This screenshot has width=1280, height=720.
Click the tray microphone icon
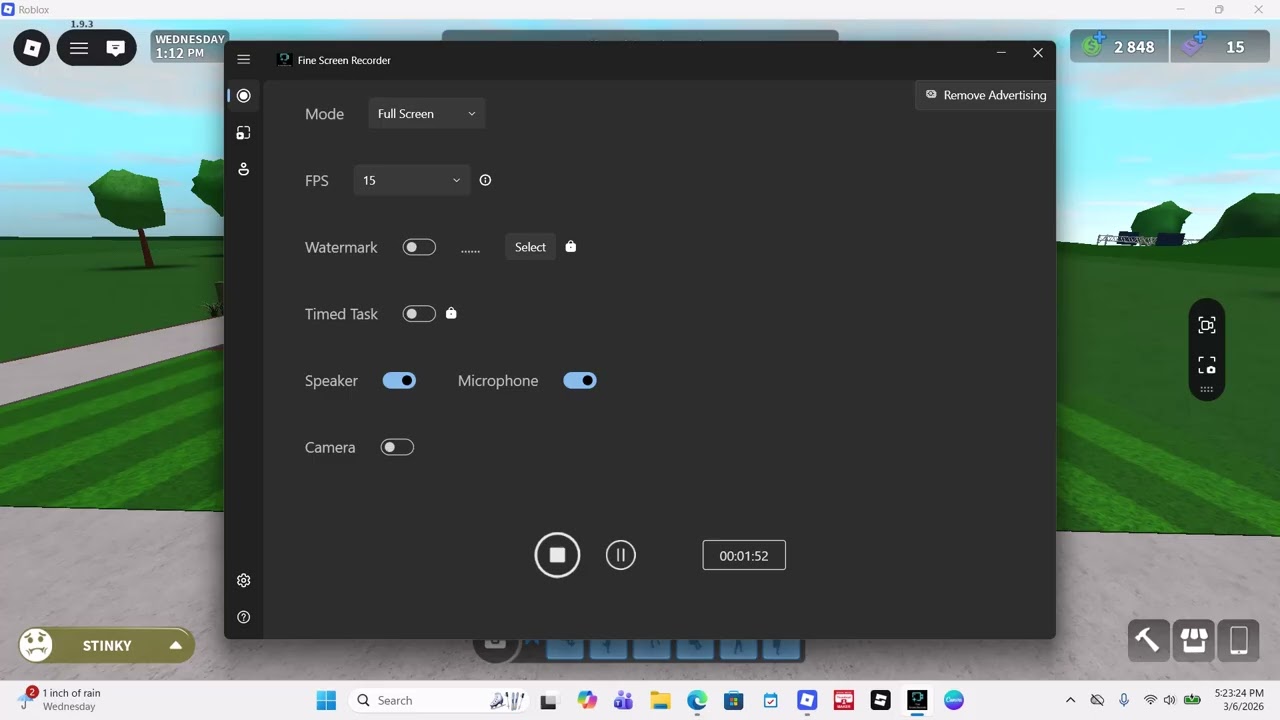[x=1123, y=700]
